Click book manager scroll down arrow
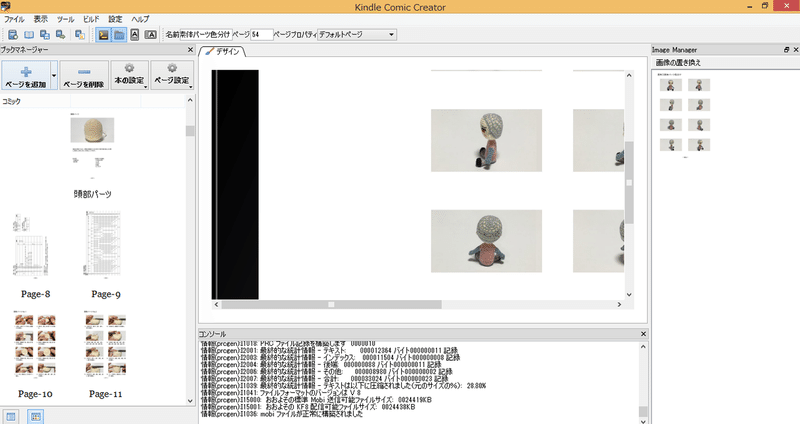Viewport: 800px width, 424px height. click(x=190, y=401)
